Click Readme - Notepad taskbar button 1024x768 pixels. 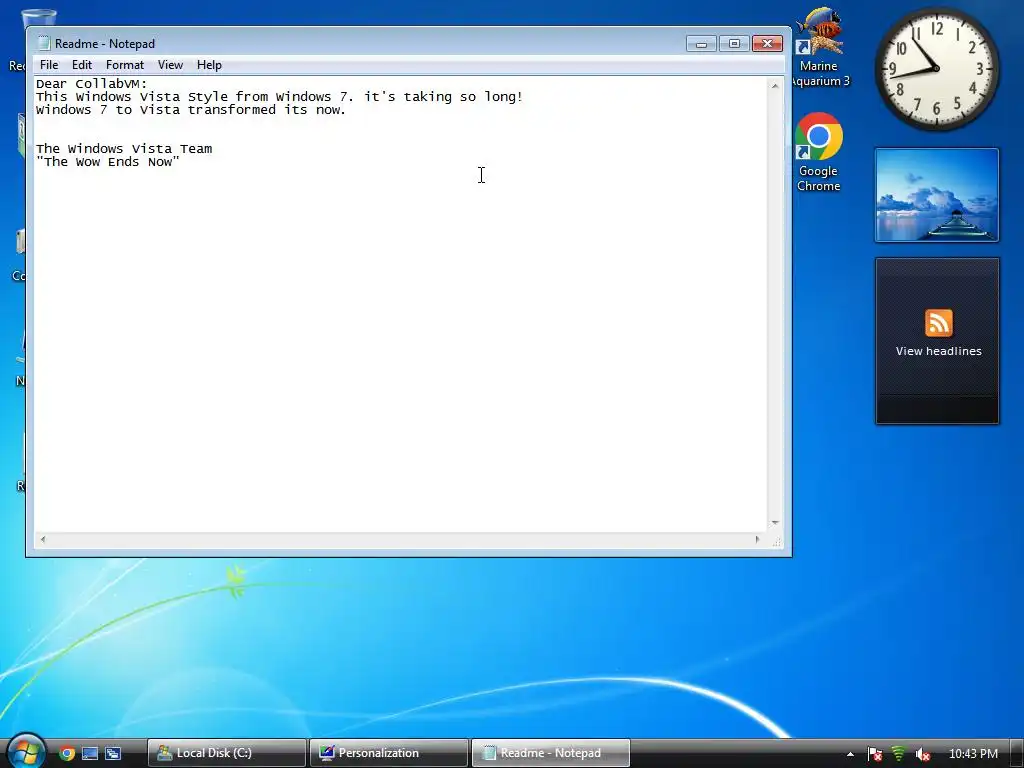point(551,753)
